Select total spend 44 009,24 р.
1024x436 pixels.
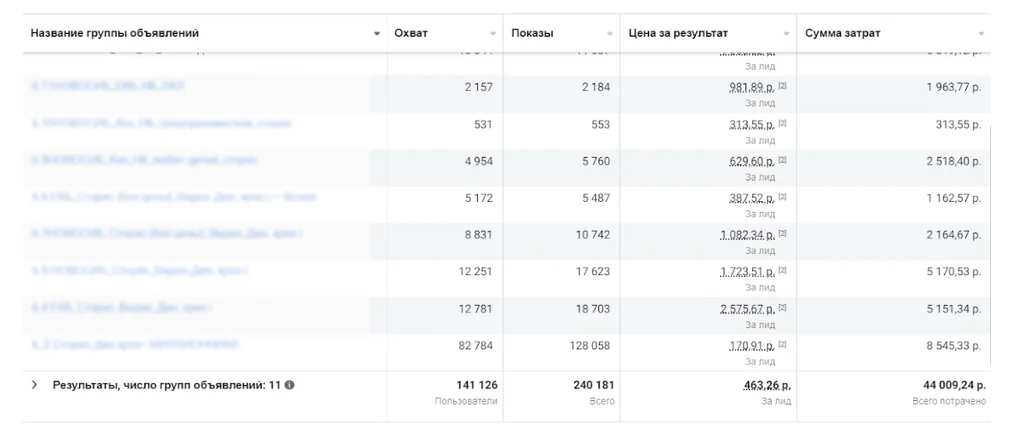point(953,385)
